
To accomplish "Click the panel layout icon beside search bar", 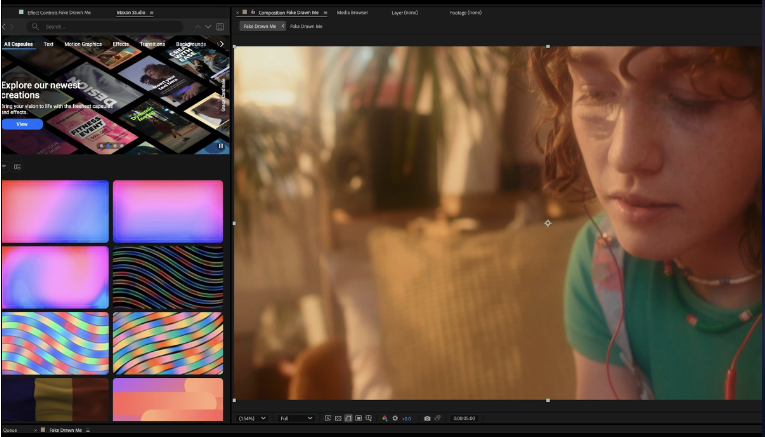I will [x=220, y=26].
